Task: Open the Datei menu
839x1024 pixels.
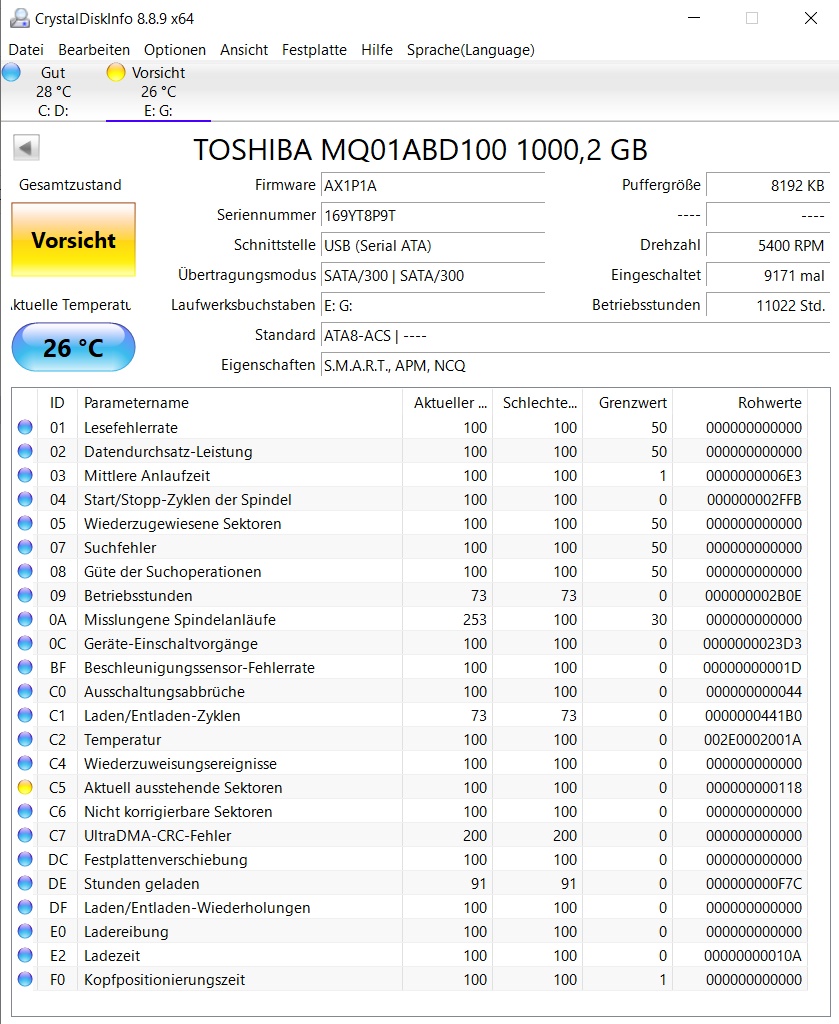Action: 26,50
